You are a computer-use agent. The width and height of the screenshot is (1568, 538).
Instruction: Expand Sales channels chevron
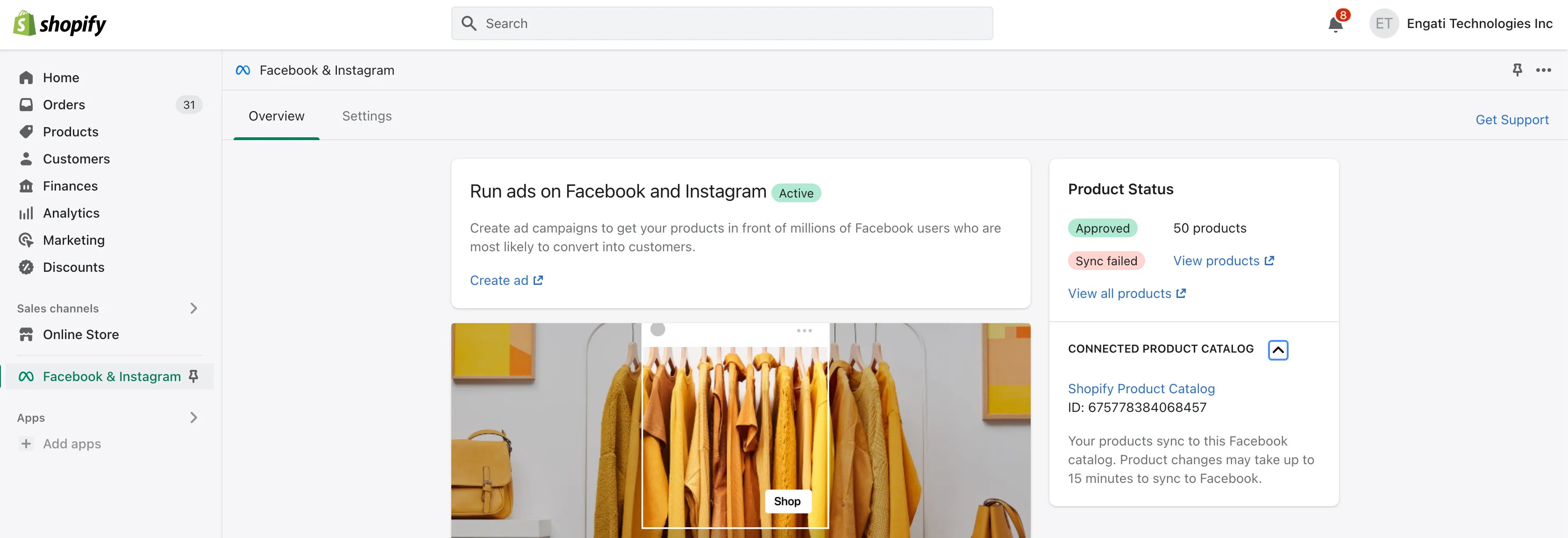point(193,308)
